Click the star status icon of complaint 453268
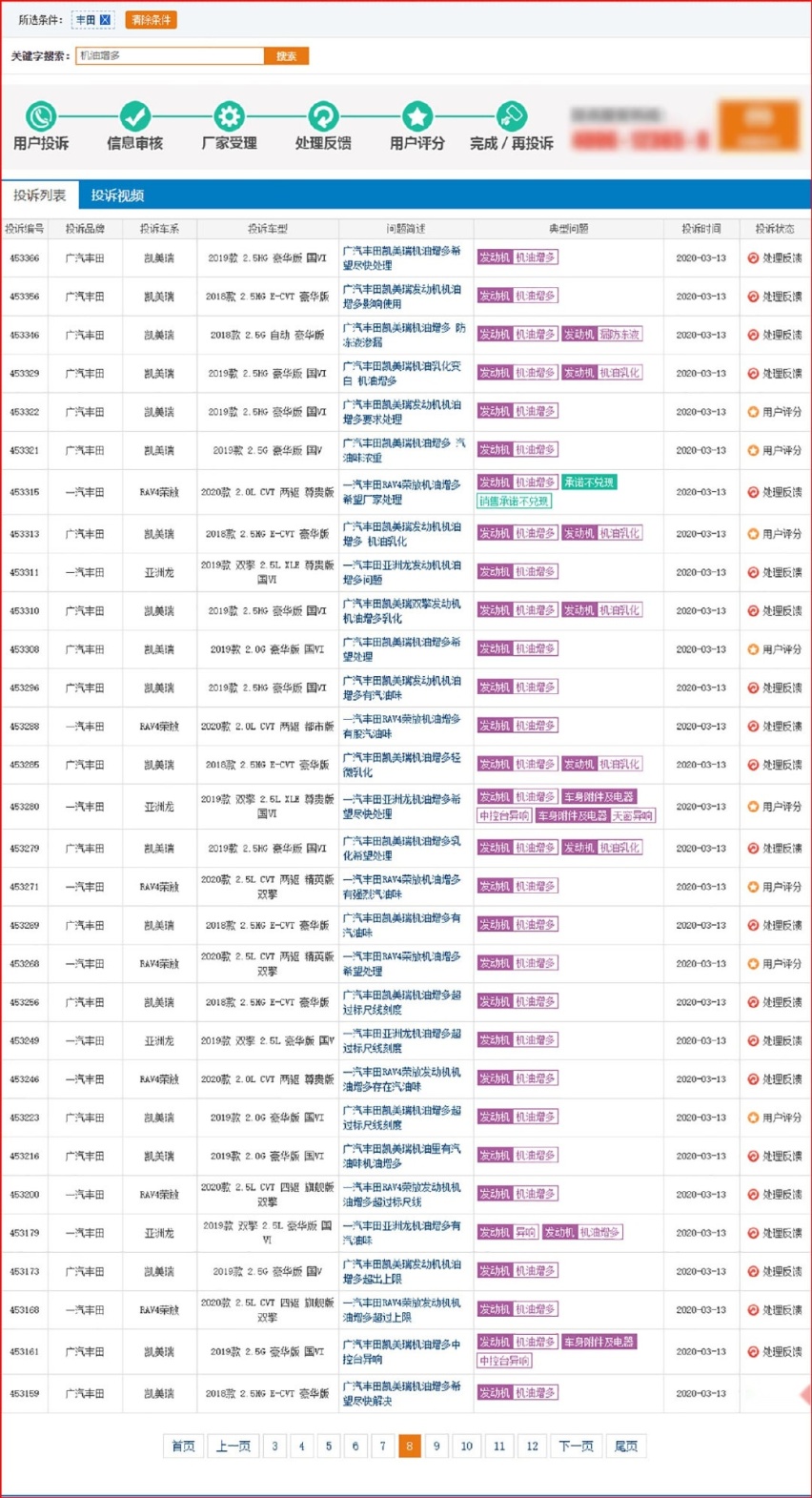This screenshot has height=1498, width=812. (753, 964)
